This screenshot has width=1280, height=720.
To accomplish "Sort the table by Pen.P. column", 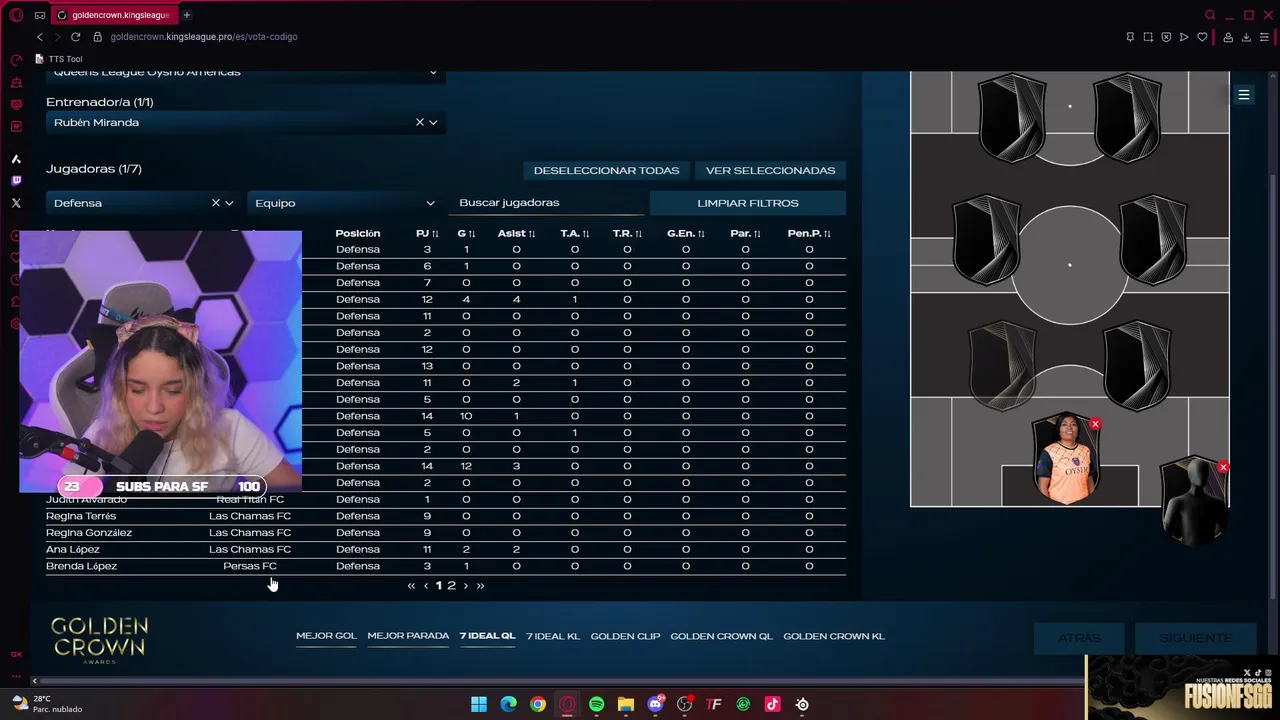I will point(809,233).
